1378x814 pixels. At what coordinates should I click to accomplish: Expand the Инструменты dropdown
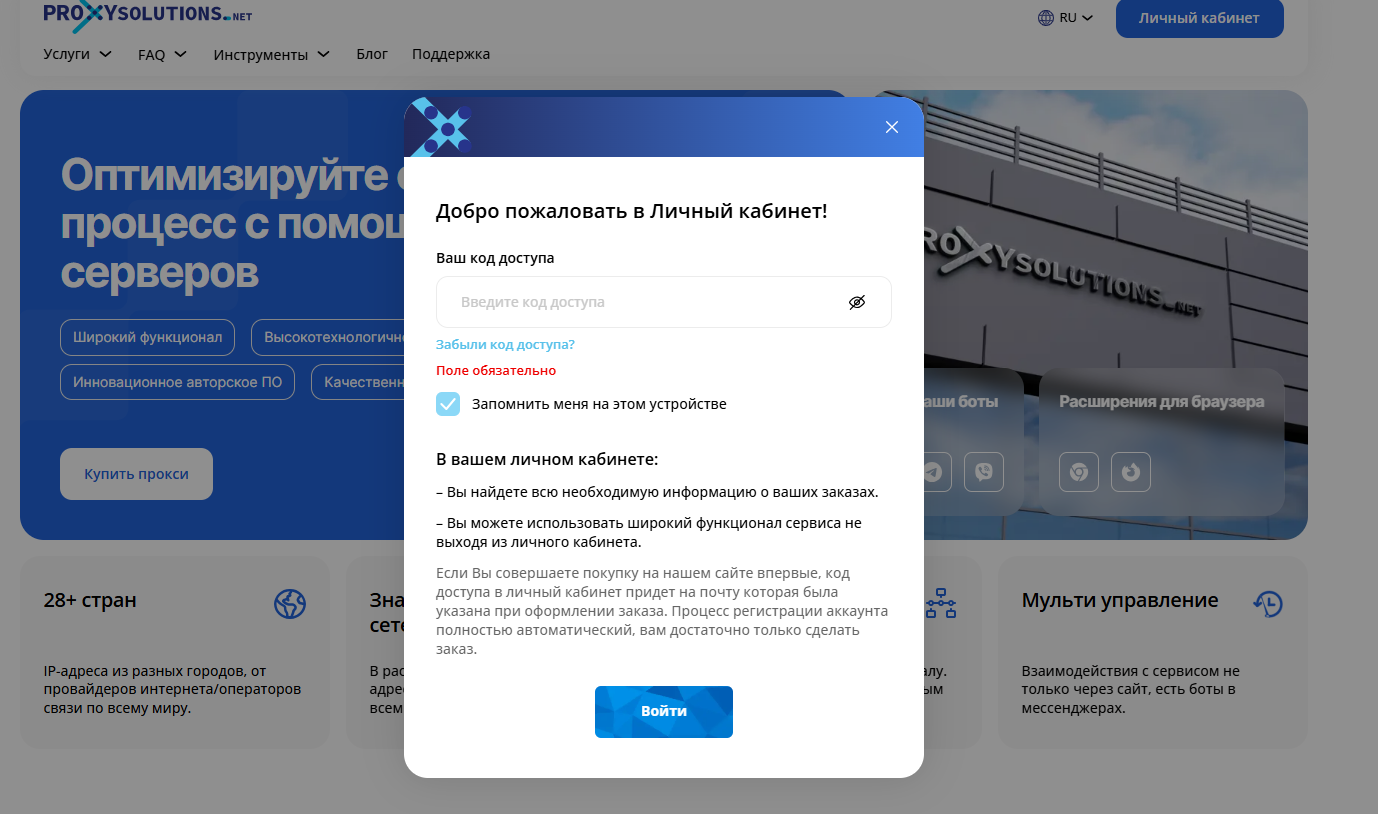[x=272, y=54]
